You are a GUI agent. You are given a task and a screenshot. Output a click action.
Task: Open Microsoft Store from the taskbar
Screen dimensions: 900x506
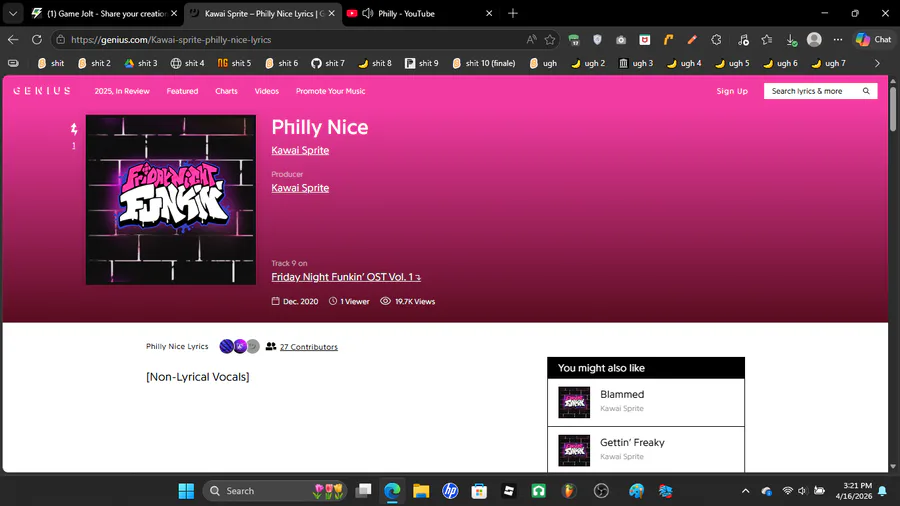(479, 491)
